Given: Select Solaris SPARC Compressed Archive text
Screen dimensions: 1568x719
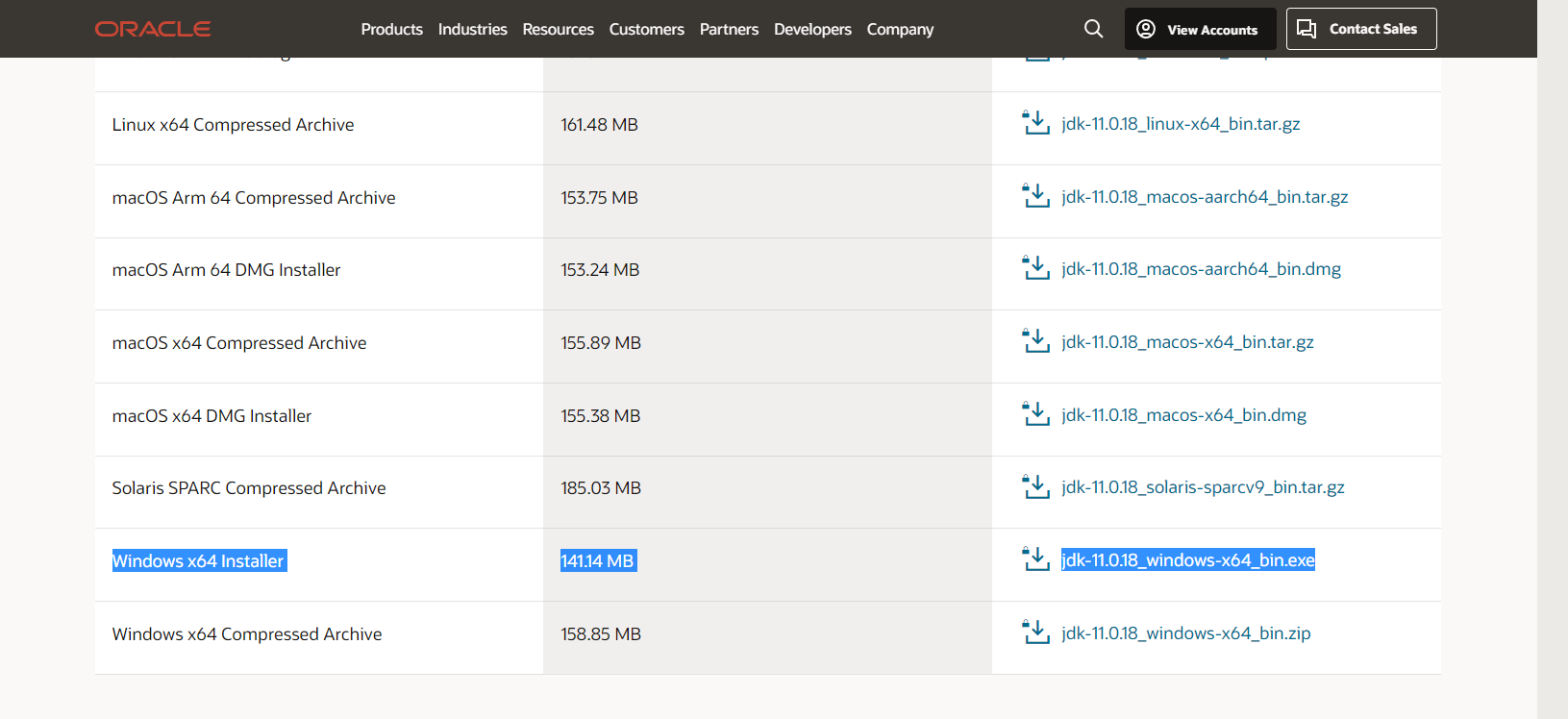Looking at the screenshot, I should coord(249,488).
